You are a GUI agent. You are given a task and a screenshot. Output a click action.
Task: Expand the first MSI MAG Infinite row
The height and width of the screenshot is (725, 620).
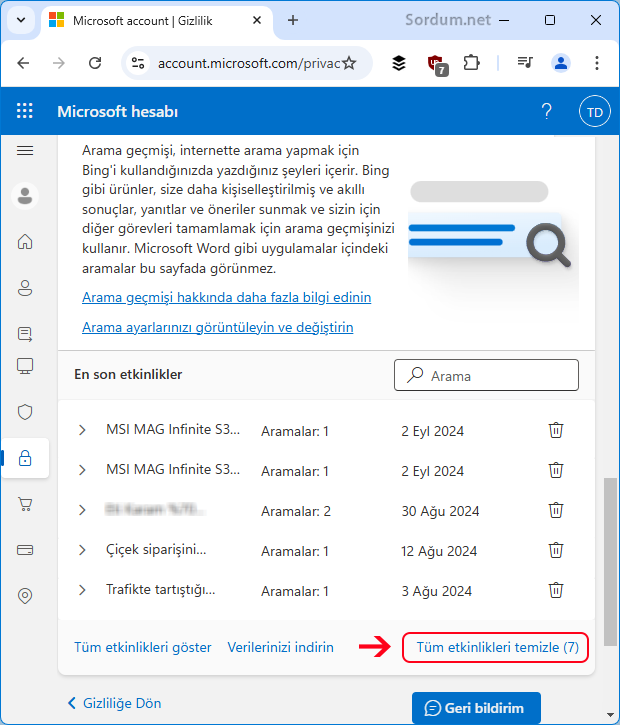click(82, 430)
